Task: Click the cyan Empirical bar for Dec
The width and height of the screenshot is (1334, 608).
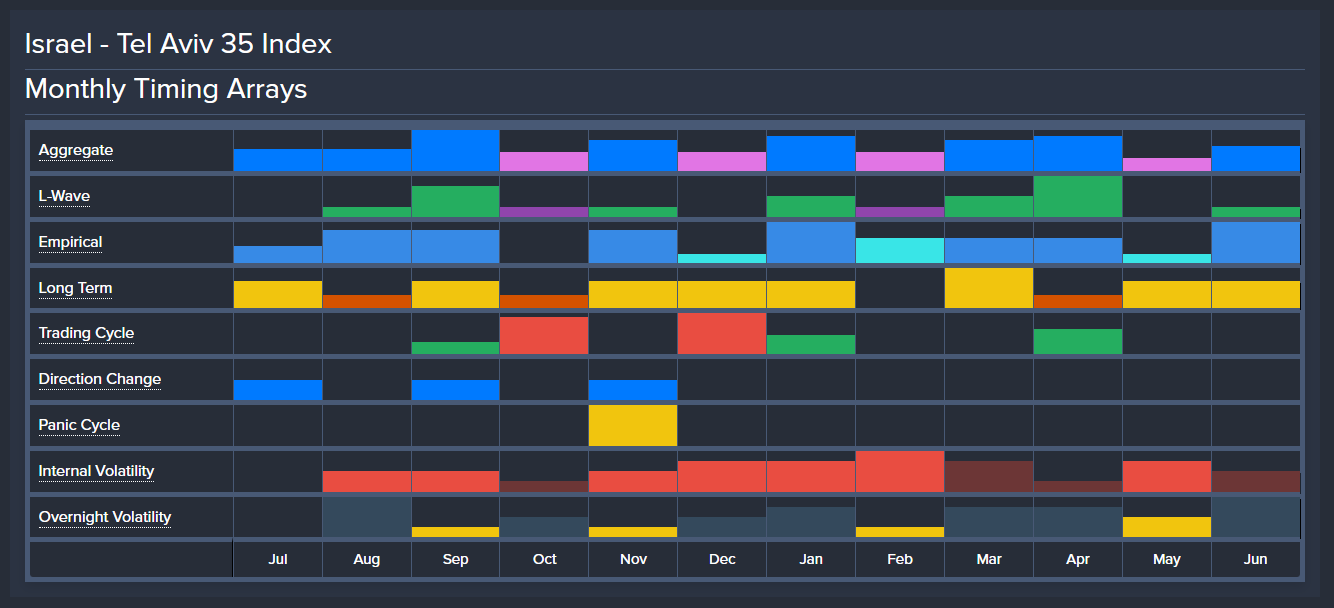Action: (x=723, y=259)
